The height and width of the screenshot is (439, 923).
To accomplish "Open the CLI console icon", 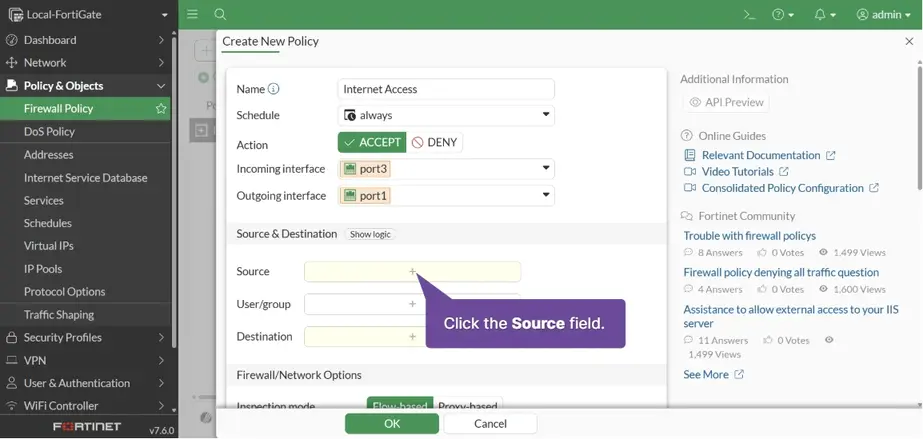I will [749, 15].
